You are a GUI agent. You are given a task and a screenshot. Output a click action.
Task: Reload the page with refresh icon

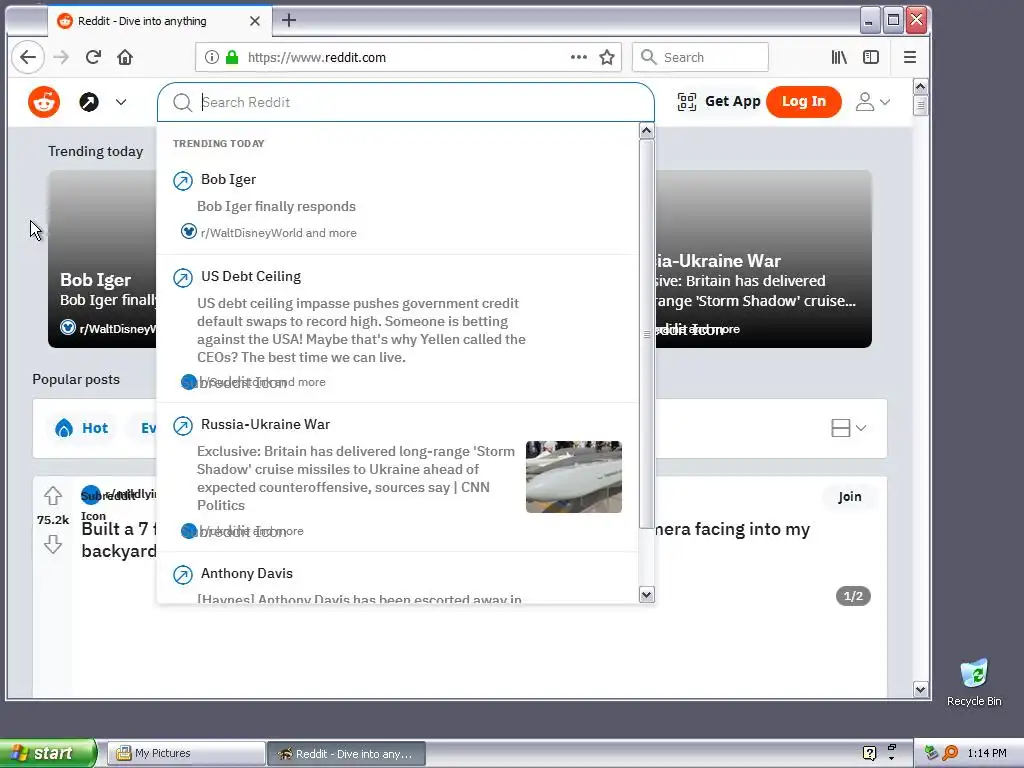93,57
